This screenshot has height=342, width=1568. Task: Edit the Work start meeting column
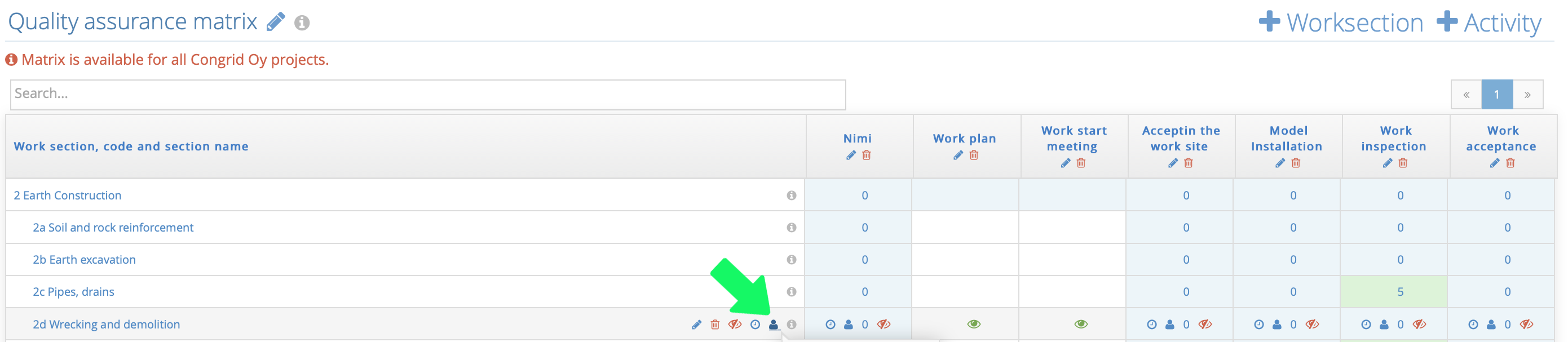(1065, 163)
